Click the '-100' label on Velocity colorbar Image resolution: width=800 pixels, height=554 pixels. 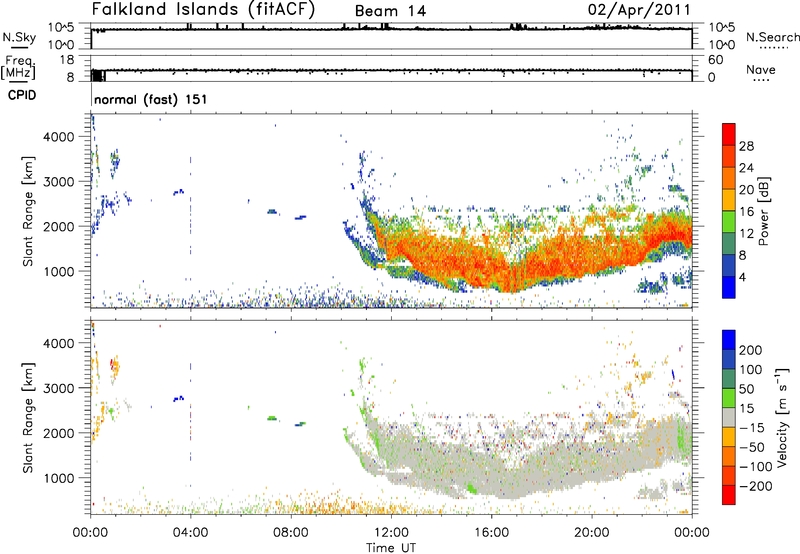pyautogui.click(x=756, y=467)
